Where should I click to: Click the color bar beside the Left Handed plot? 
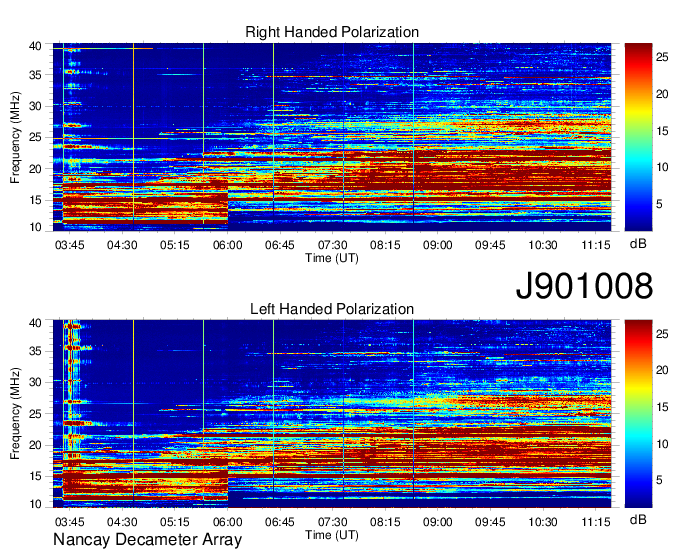click(x=638, y=414)
